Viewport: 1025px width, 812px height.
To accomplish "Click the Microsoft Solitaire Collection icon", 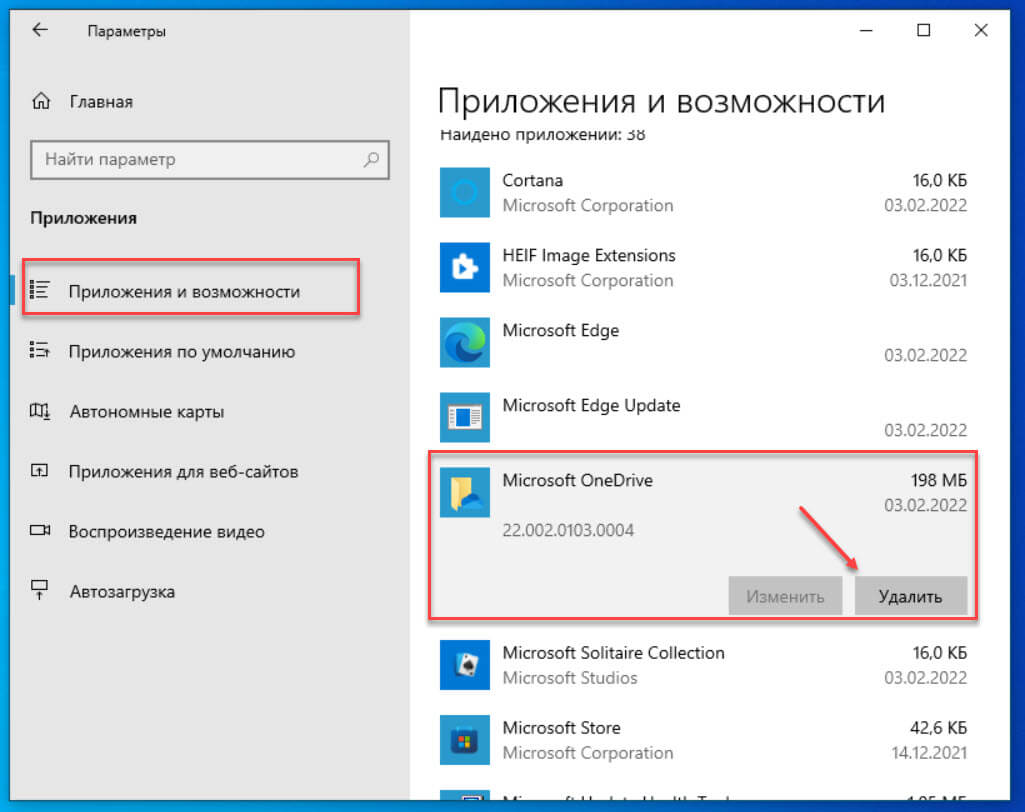I will point(465,665).
